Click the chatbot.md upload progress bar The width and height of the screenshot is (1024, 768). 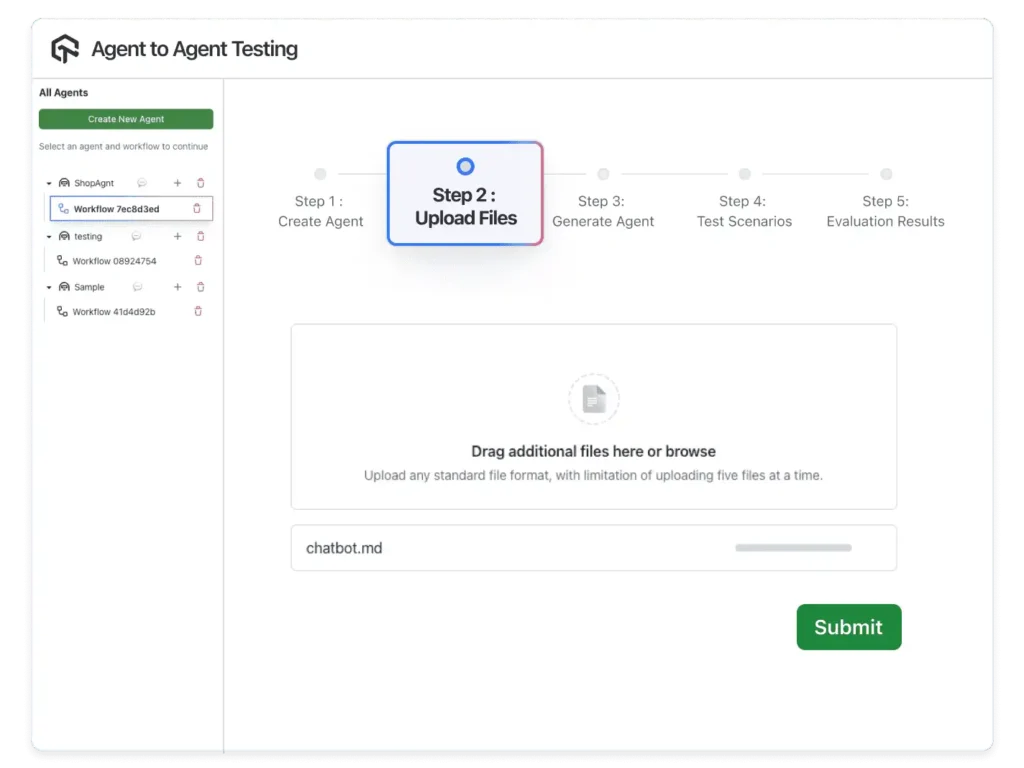tap(793, 548)
